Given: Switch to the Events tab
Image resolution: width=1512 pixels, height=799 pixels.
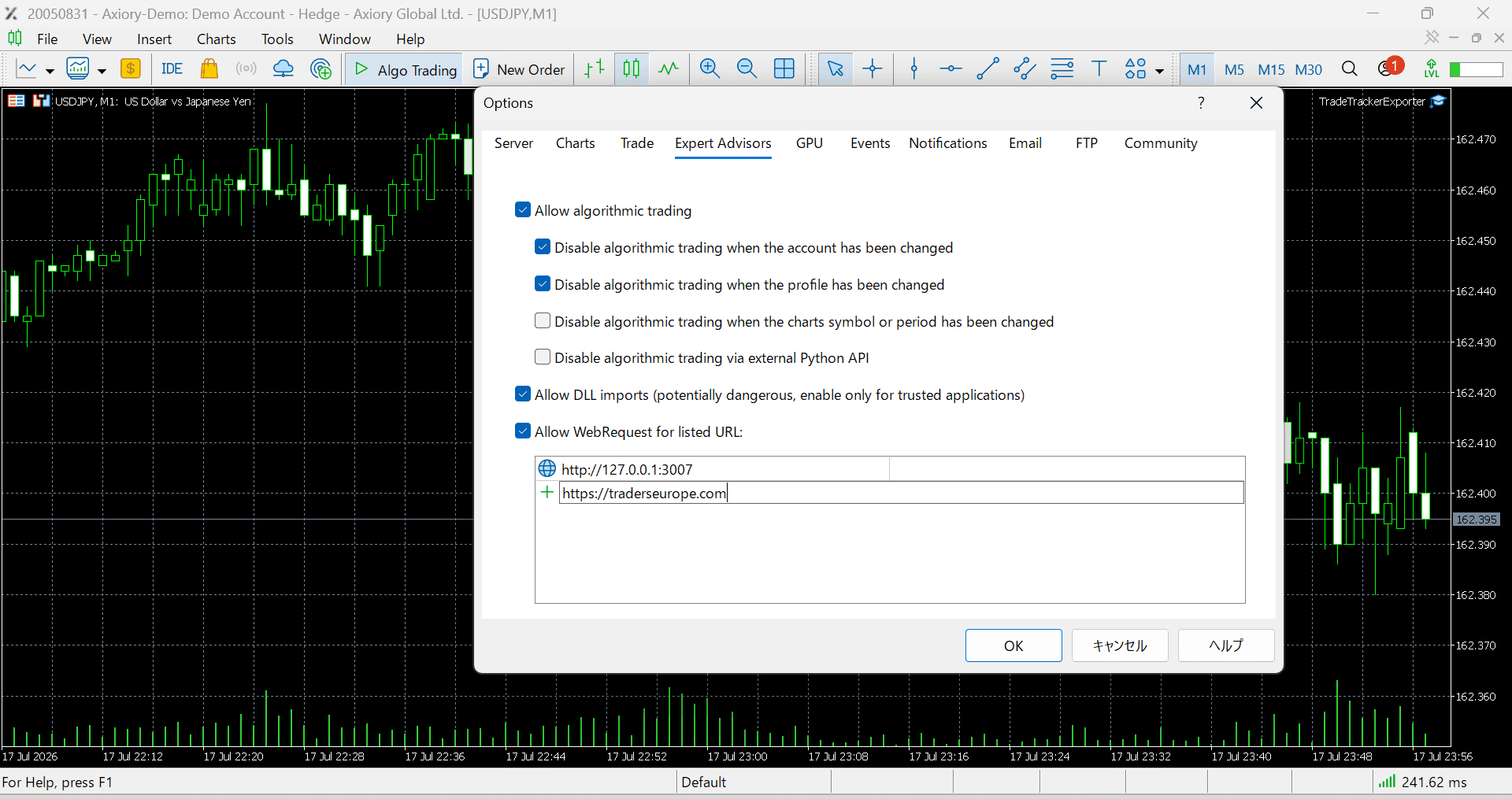Looking at the screenshot, I should [870, 143].
